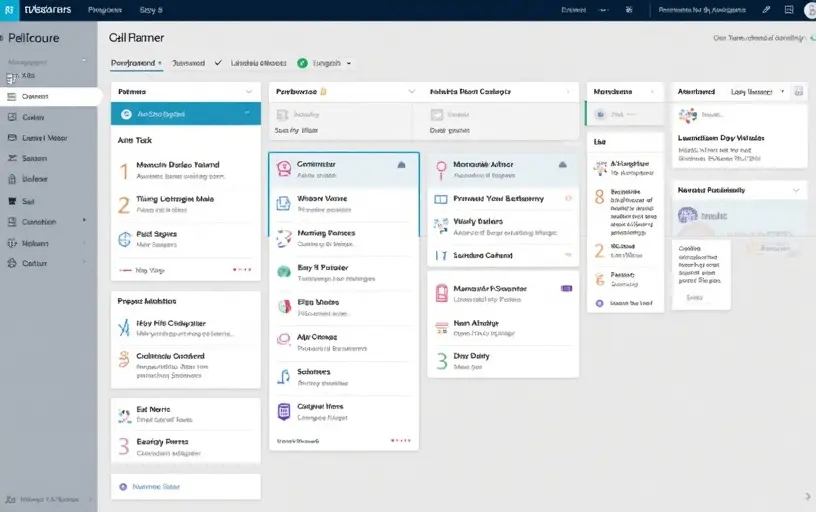Click the three red dots beside 'Nty Yitgs'

coord(242,270)
